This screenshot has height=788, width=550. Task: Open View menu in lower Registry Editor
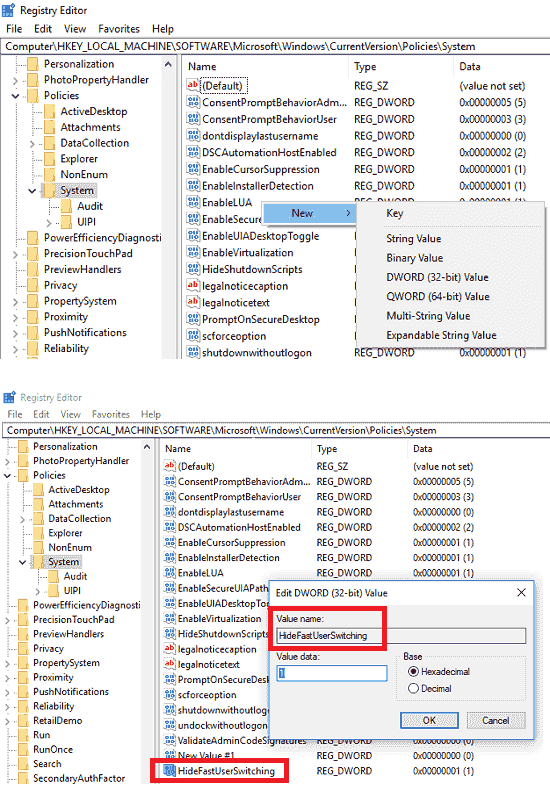[x=70, y=414]
